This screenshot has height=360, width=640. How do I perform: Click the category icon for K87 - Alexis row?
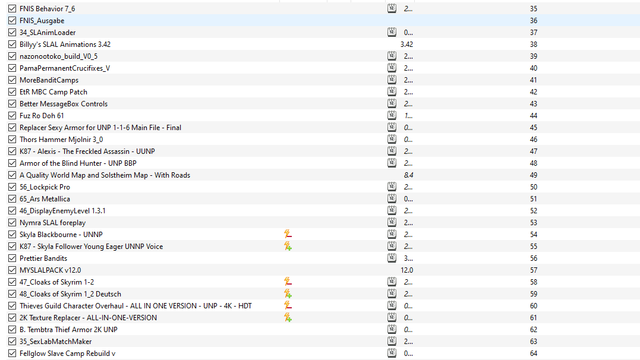[391, 151]
